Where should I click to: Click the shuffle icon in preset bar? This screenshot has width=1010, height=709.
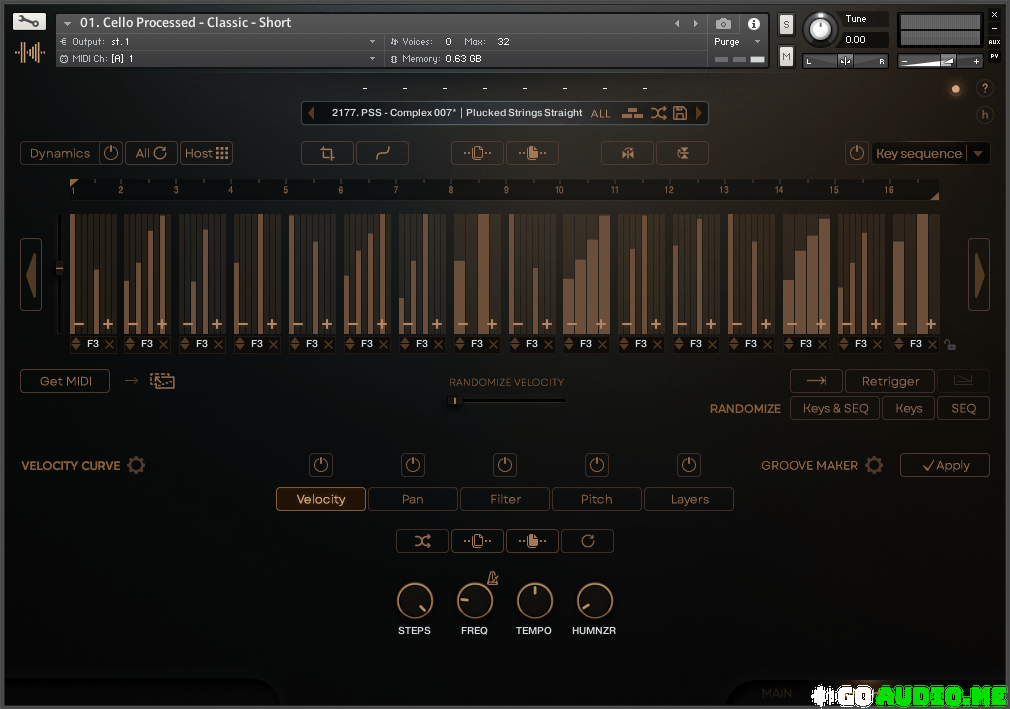coord(658,113)
